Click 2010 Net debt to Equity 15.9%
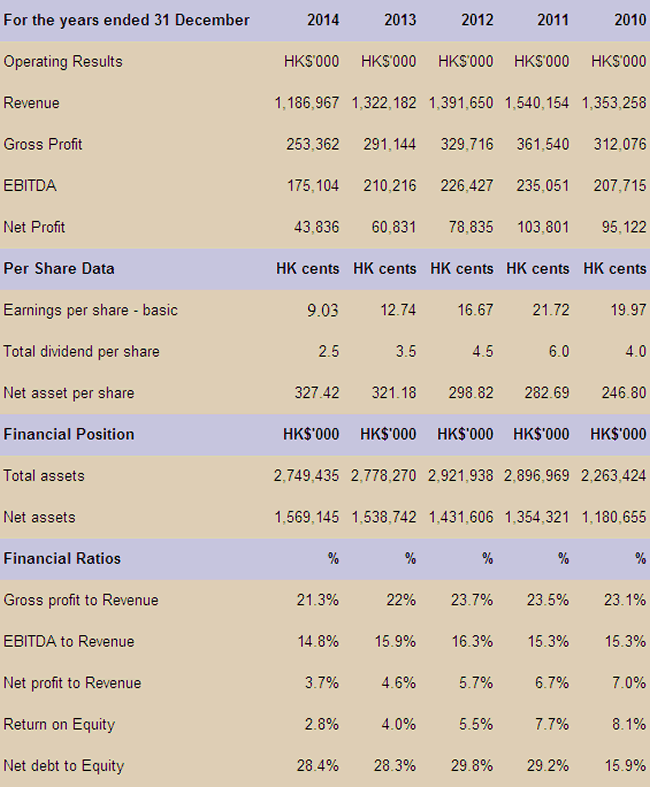The height and width of the screenshot is (787, 650). point(625,766)
